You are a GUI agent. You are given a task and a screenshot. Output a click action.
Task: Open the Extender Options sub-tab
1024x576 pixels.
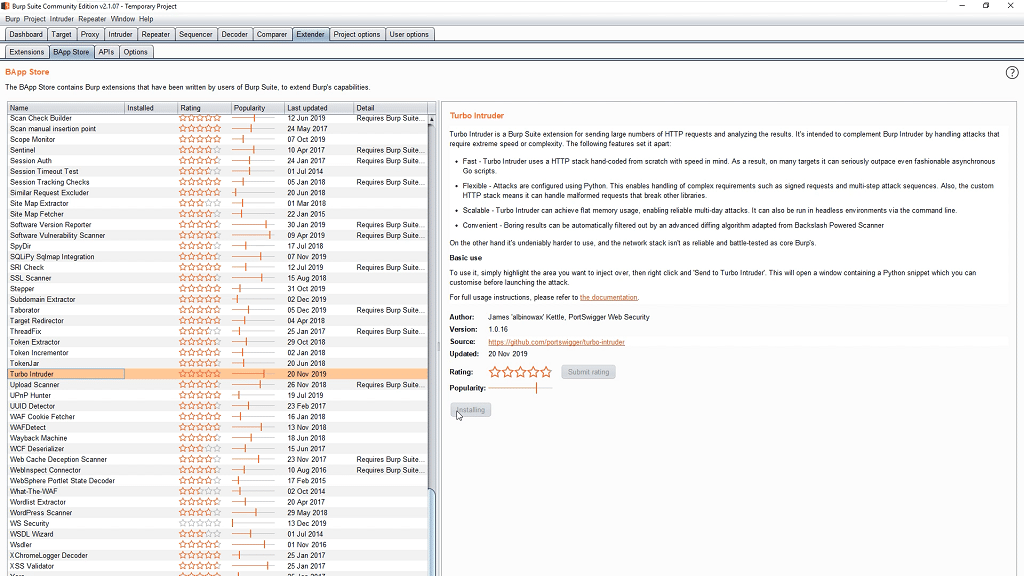(x=136, y=52)
